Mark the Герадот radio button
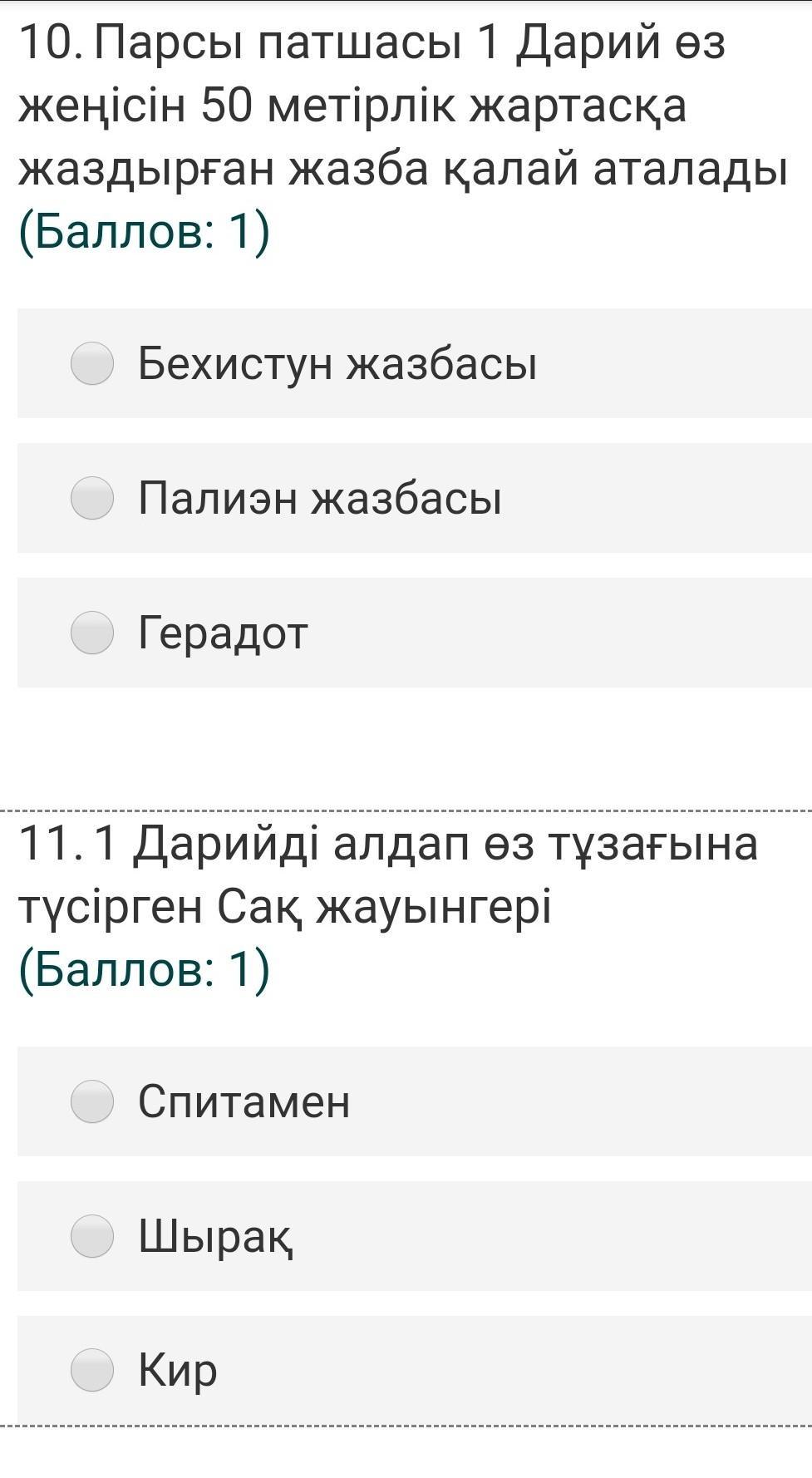The height and width of the screenshot is (1478, 812). (x=92, y=633)
